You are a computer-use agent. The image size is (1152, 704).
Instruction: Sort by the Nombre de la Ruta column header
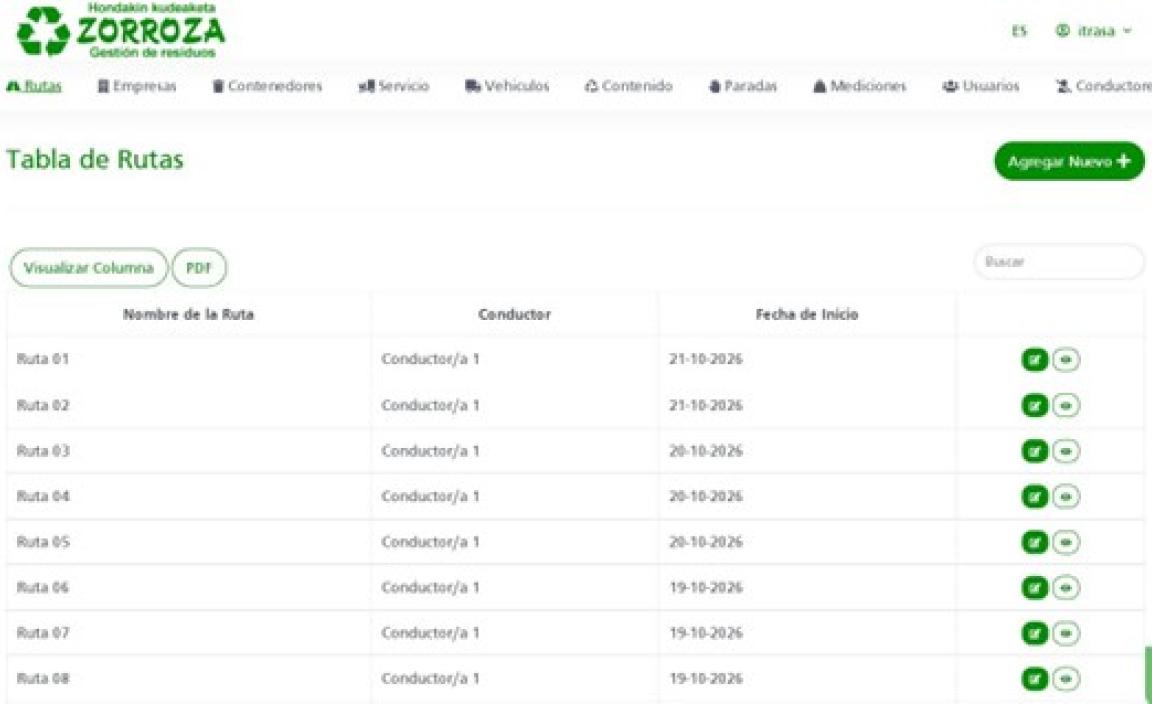coord(188,315)
